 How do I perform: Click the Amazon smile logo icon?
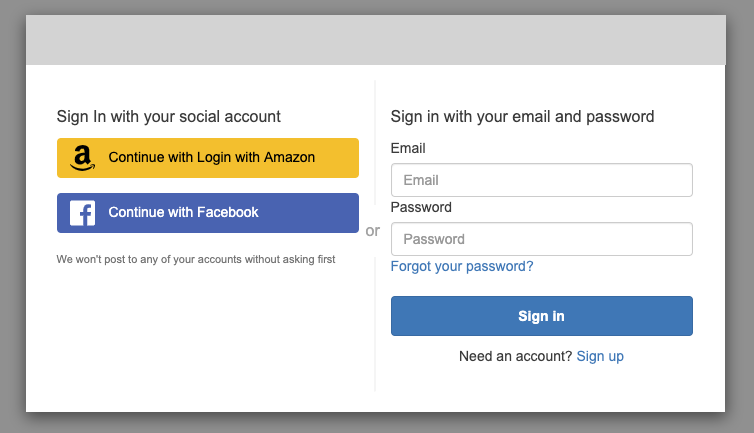coord(82,158)
